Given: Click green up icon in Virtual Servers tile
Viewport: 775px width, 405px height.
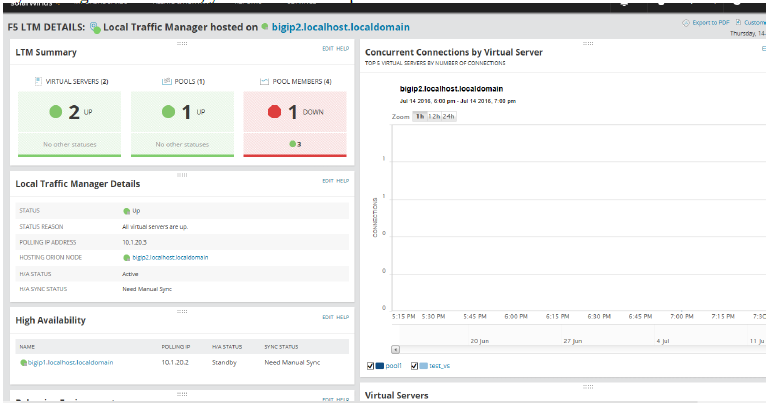Looking at the screenshot, I should point(56,112).
